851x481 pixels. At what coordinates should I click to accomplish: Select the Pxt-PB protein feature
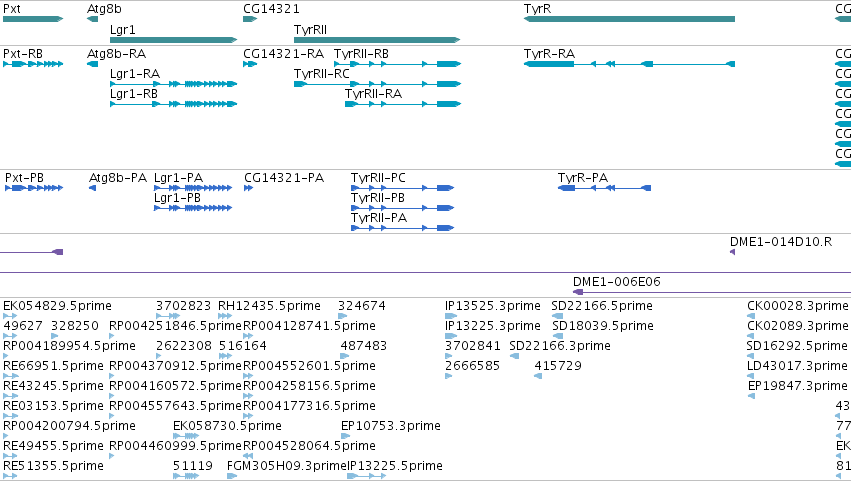34,188
